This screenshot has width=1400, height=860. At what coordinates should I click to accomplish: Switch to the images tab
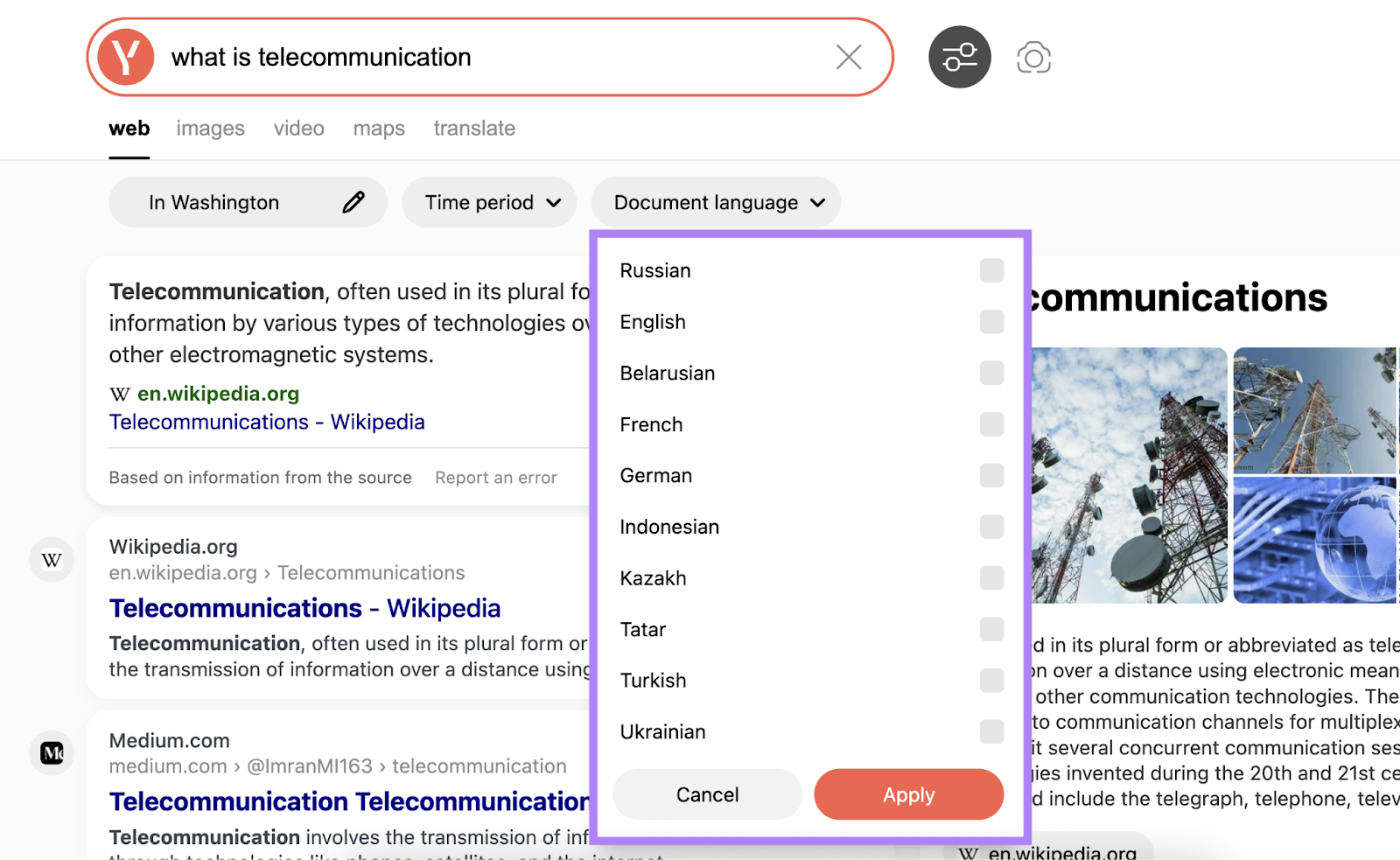pos(210,128)
